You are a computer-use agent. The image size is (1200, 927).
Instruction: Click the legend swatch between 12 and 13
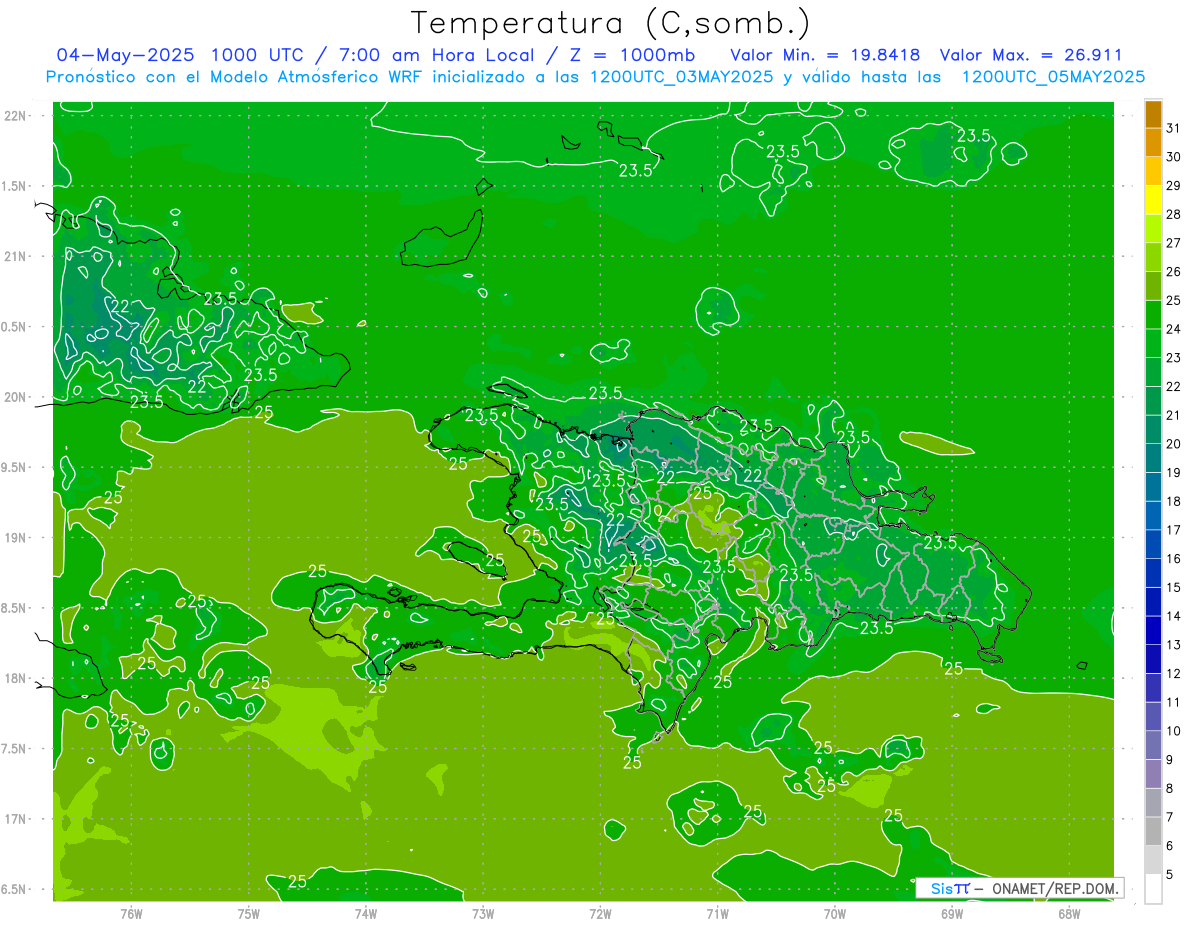click(x=1153, y=659)
